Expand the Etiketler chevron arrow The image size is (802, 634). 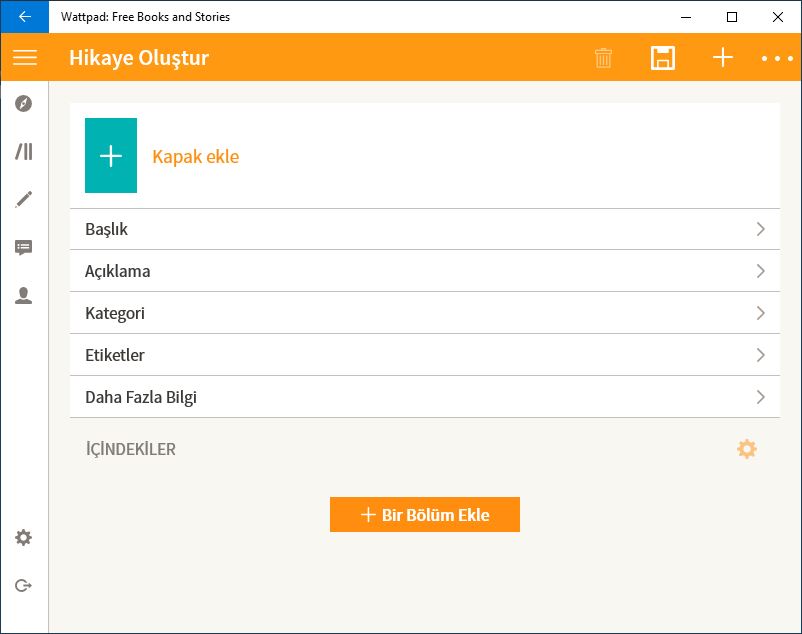click(x=761, y=355)
